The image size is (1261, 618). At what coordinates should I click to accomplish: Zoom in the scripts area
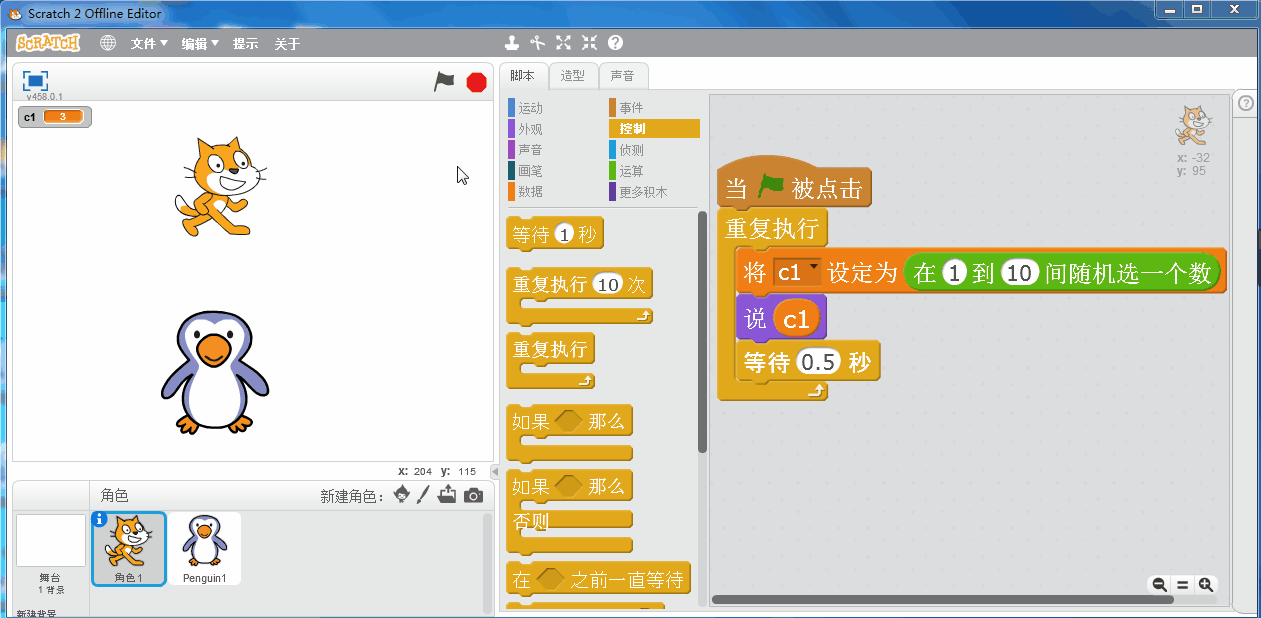click(x=1205, y=584)
